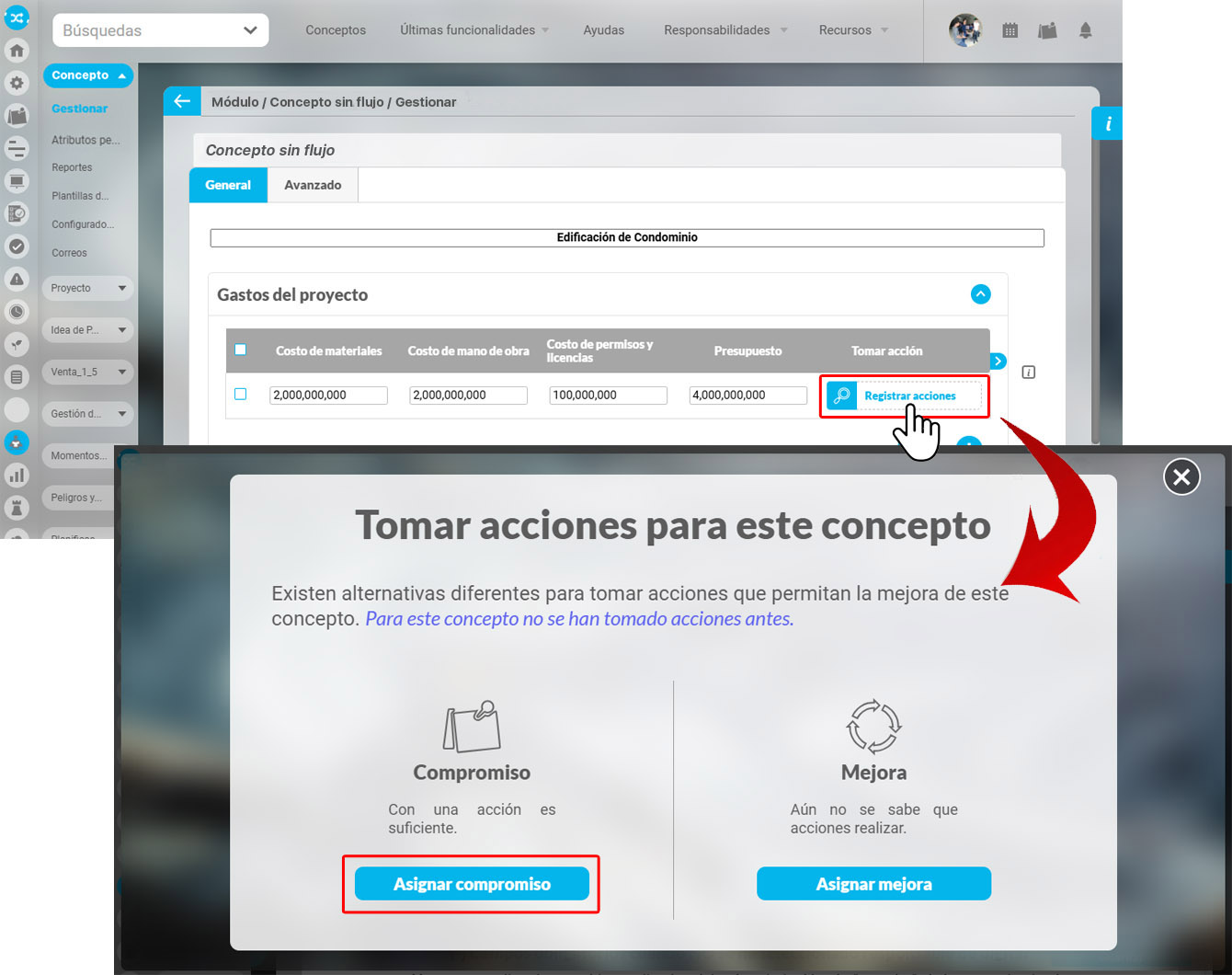Image resolution: width=1232 pixels, height=975 pixels.
Task: Click Asignar mejora button
Action: coord(874,884)
